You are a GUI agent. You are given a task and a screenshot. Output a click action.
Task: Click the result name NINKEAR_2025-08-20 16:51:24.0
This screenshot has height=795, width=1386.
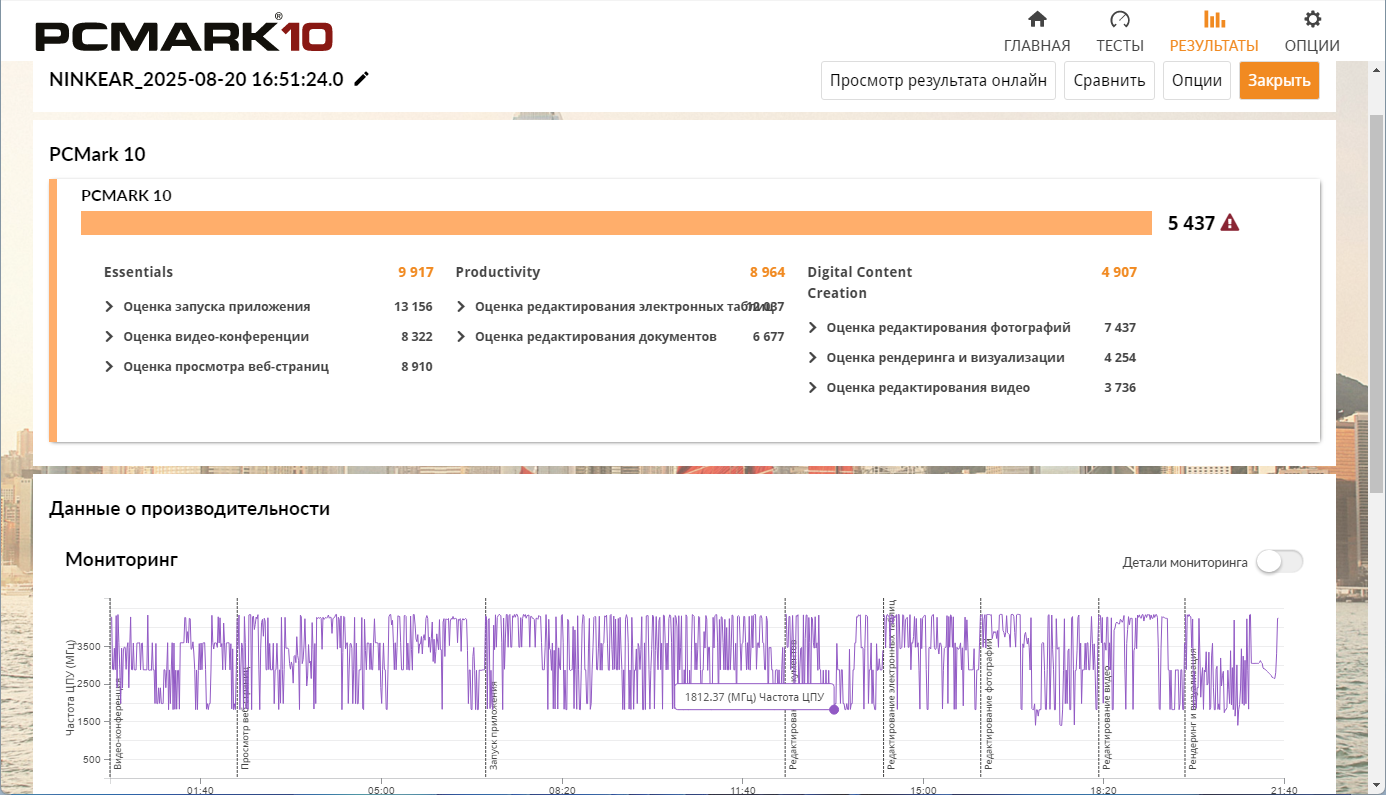(196, 79)
